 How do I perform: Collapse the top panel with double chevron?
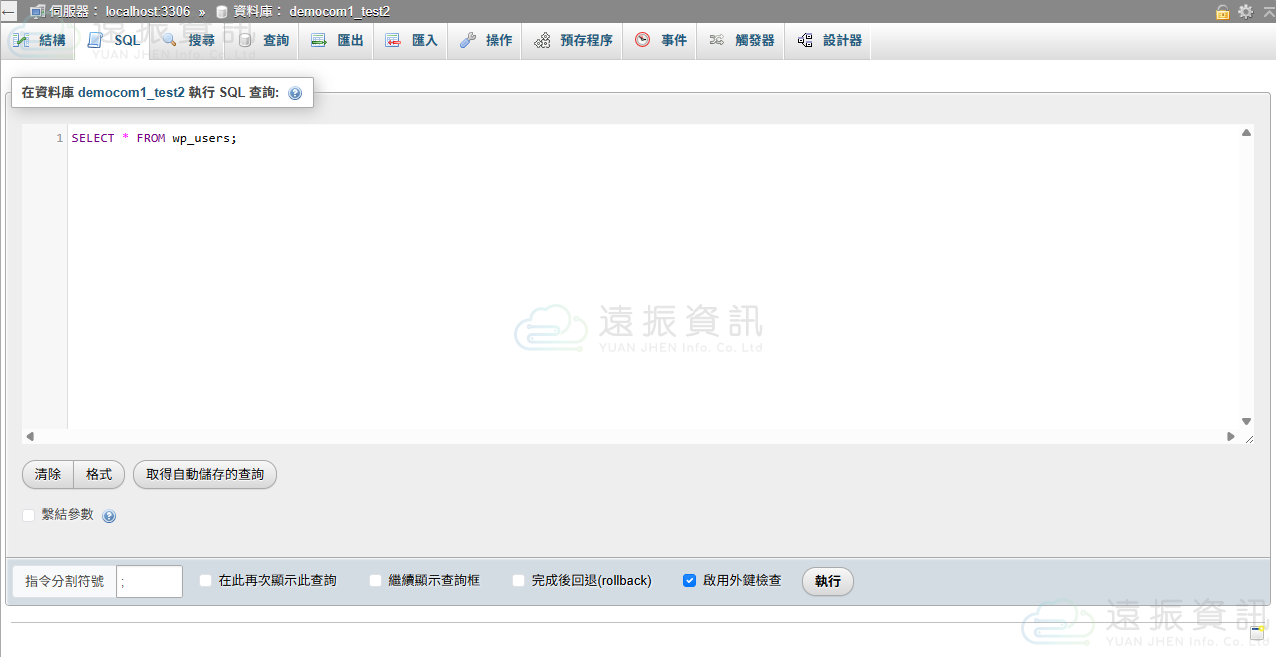click(1267, 11)
